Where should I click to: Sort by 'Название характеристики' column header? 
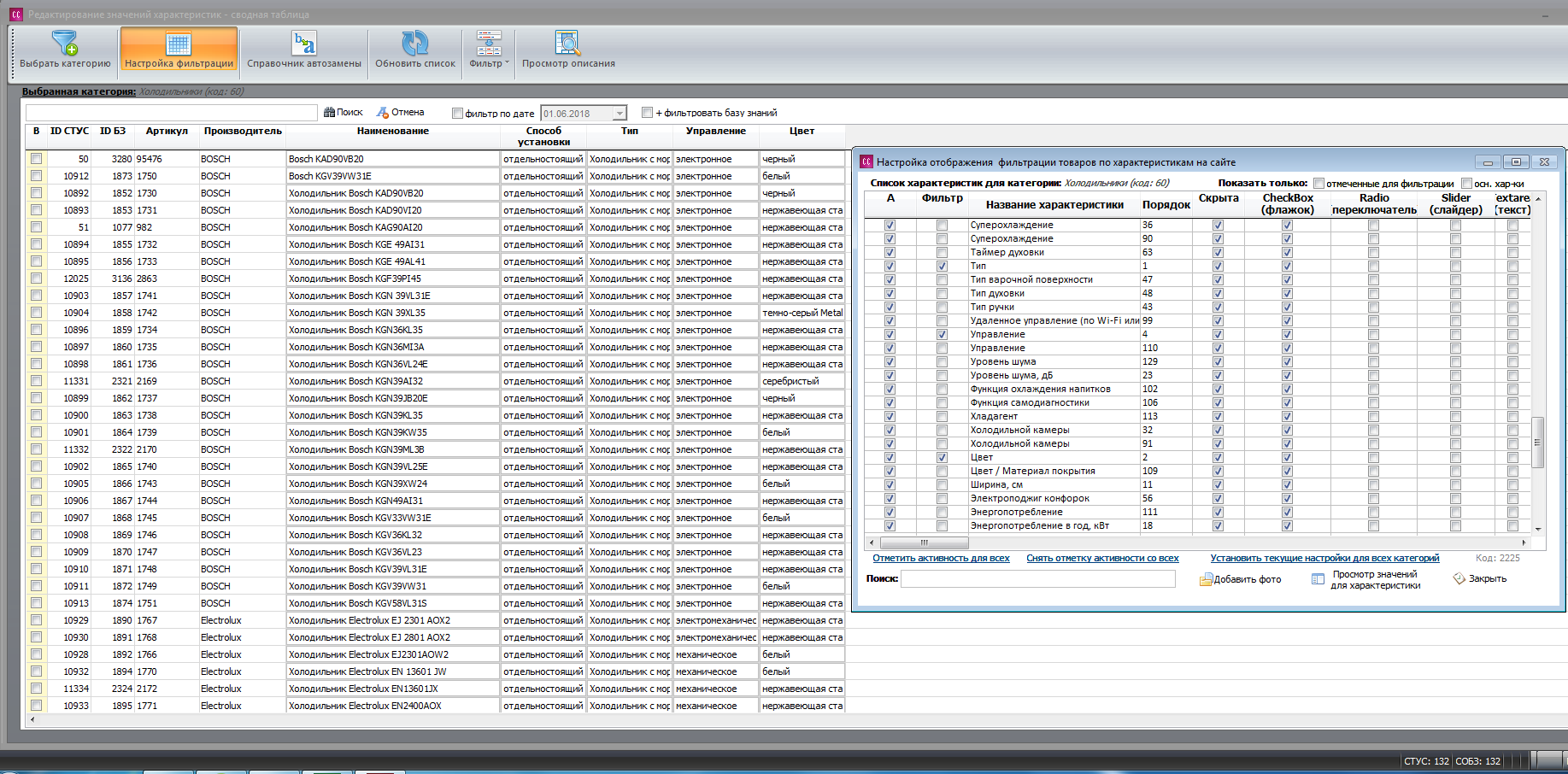pyautogui.click(x=1054, y=204)
